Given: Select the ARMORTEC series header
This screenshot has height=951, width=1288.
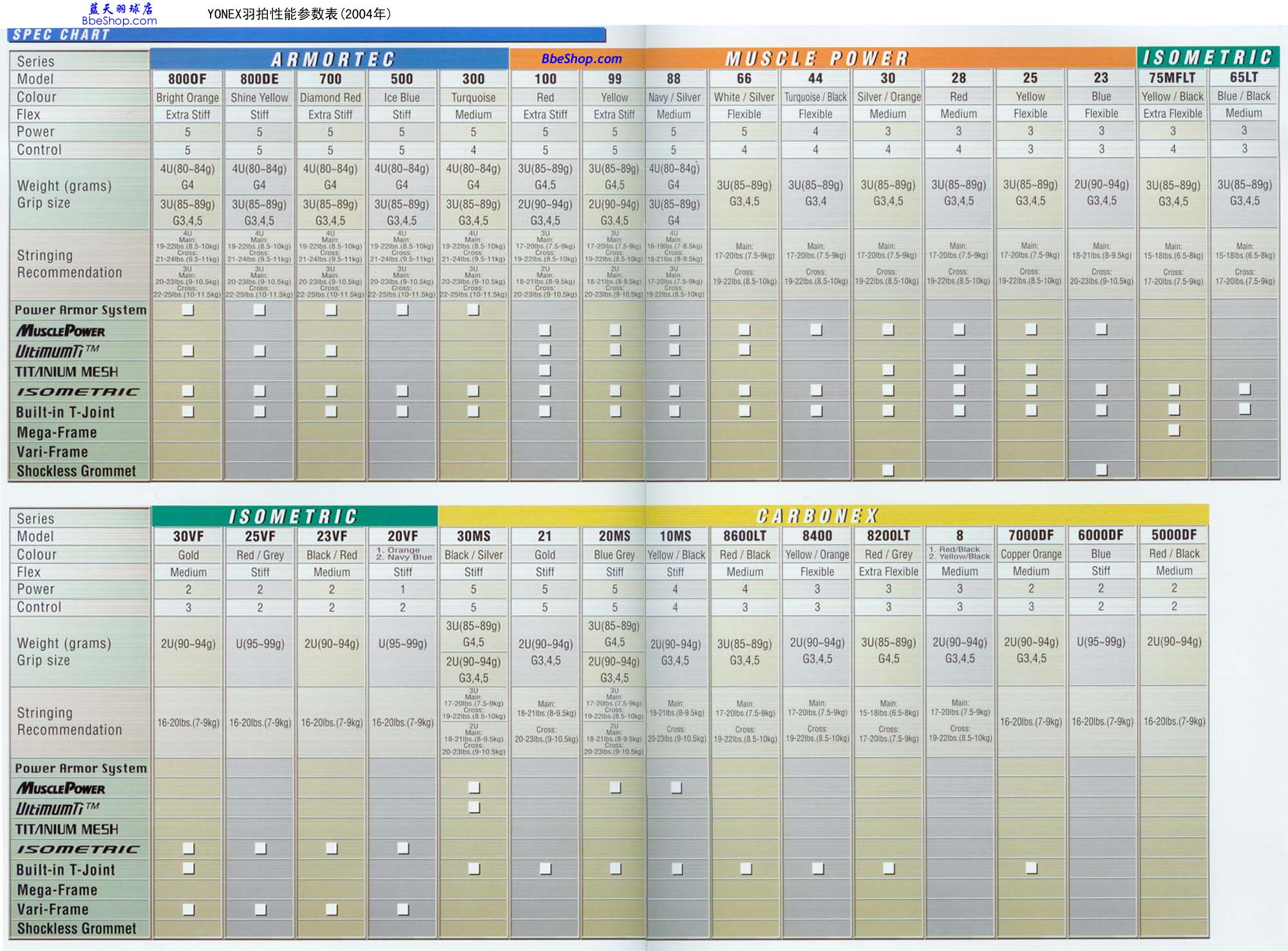Looking at the screenshot, I should click(332, 59).
